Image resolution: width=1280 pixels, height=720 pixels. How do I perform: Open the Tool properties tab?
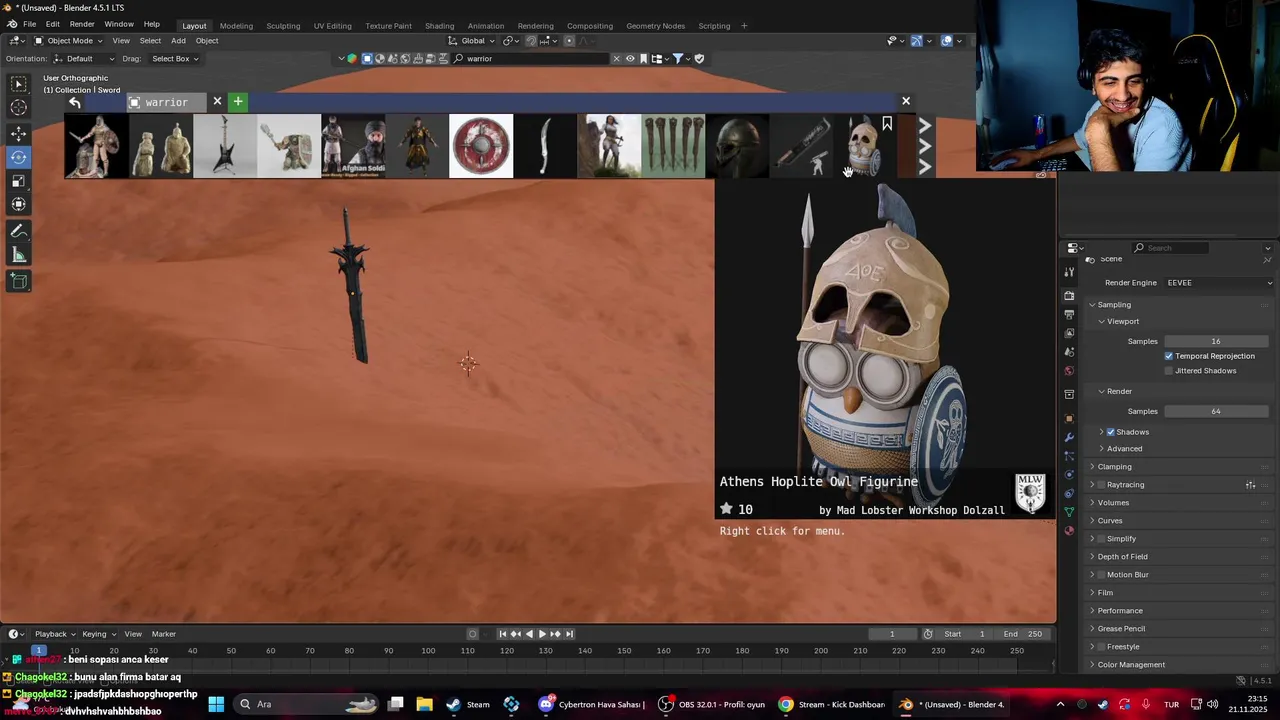pos(1069,272)
